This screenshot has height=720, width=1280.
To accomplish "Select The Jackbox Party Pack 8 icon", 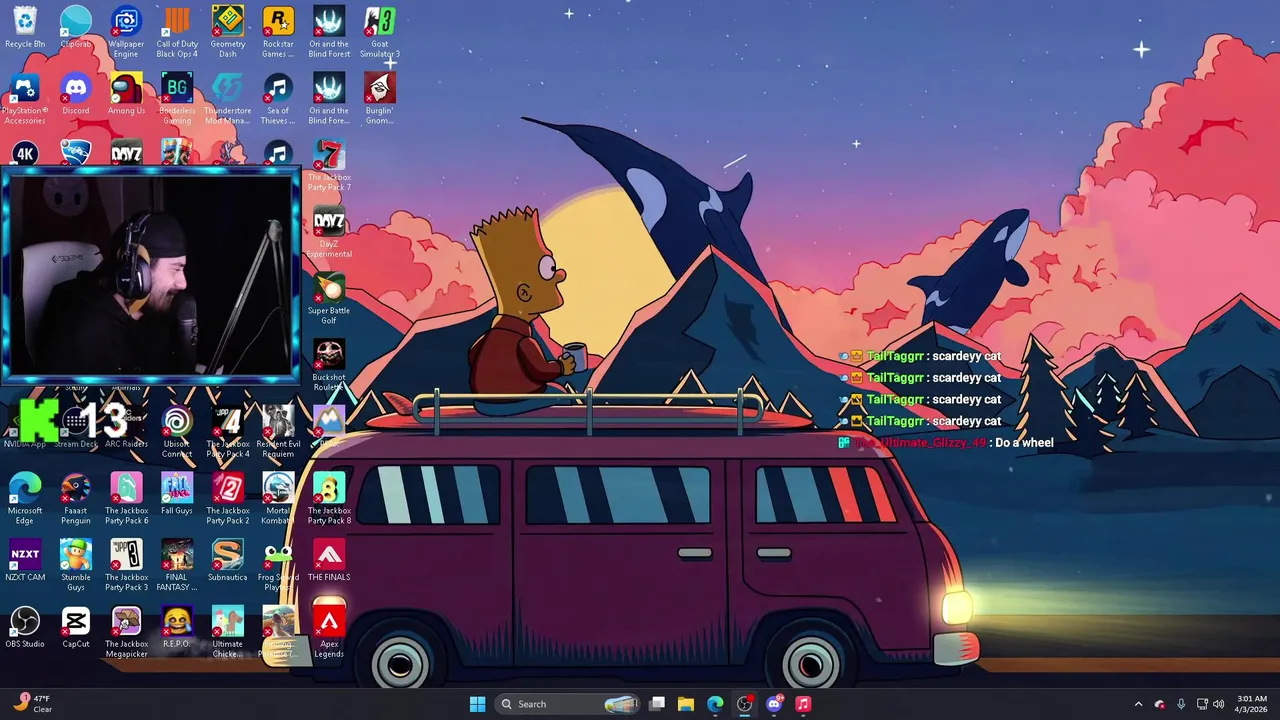I will coord(329,499).
